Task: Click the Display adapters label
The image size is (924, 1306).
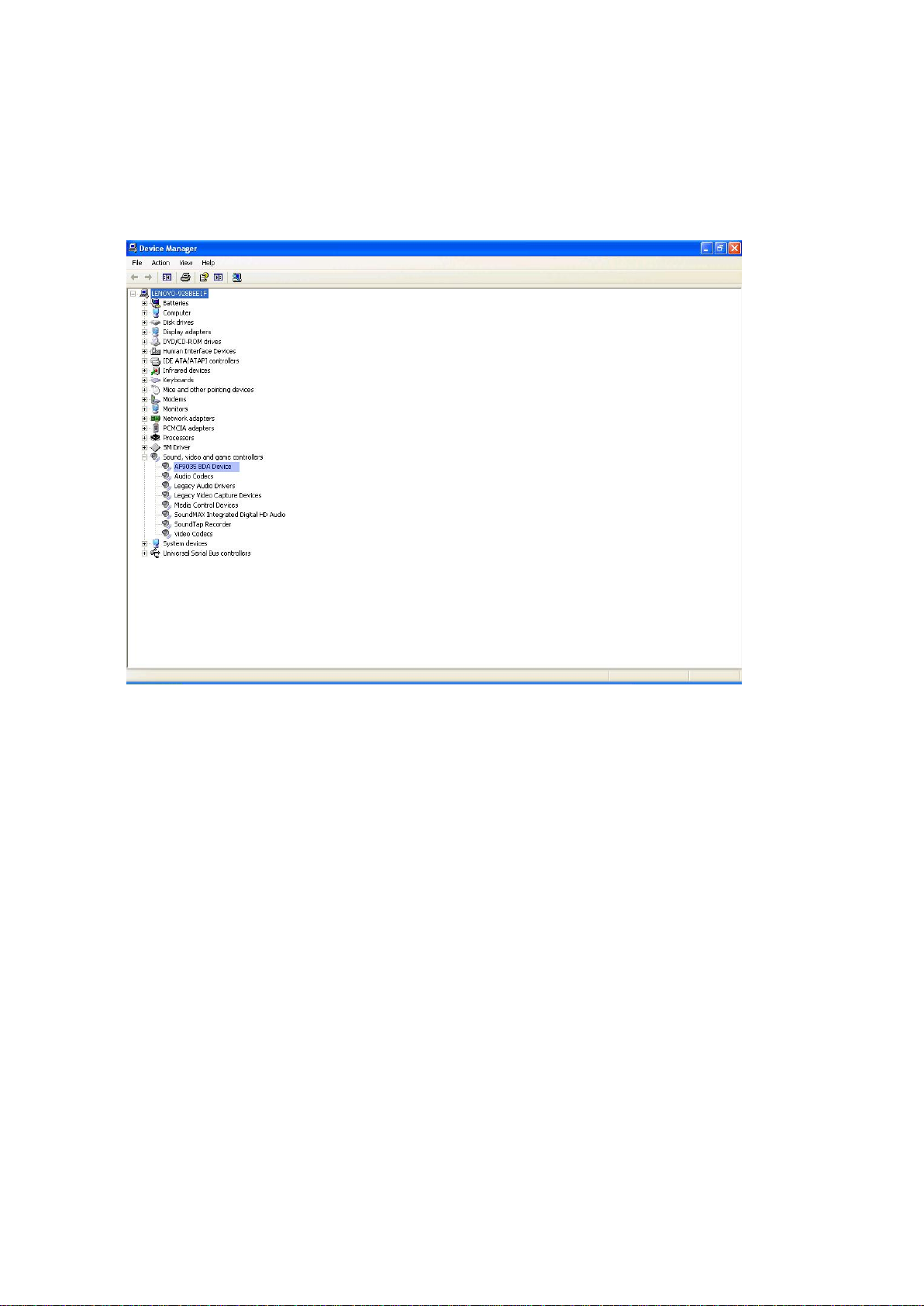Action: (187, 332)
